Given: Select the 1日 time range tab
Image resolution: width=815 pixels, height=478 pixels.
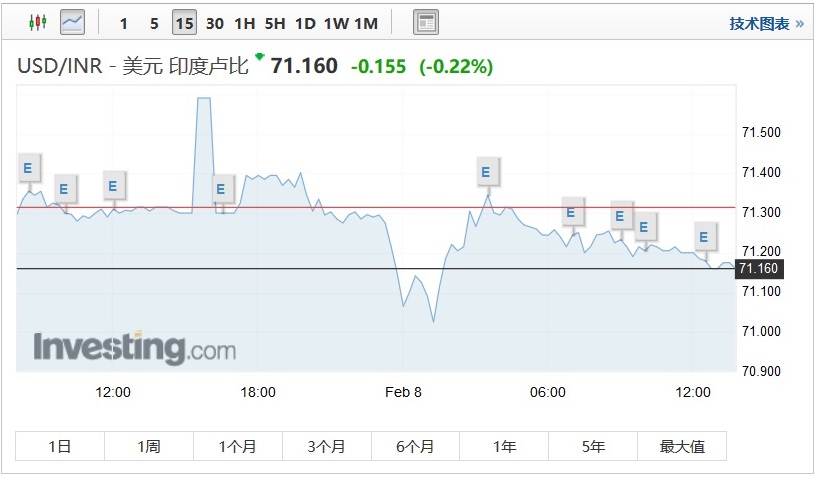Looking at the screenshot, I should coord(60,447).
